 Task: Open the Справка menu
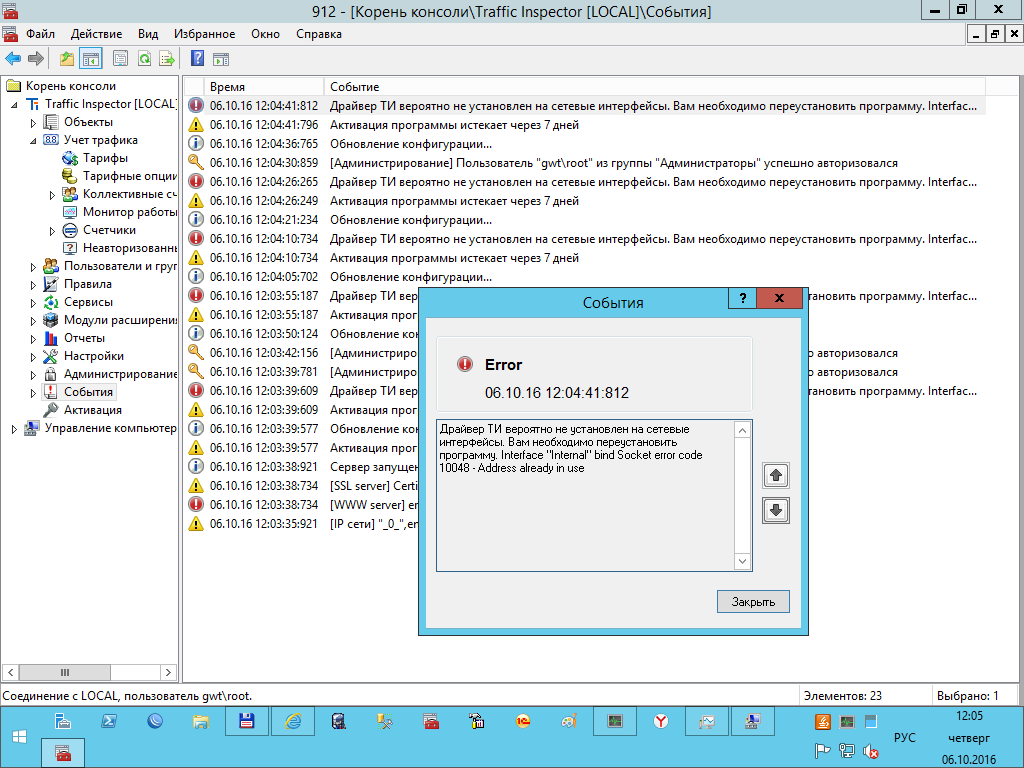[x=319, y=34]
